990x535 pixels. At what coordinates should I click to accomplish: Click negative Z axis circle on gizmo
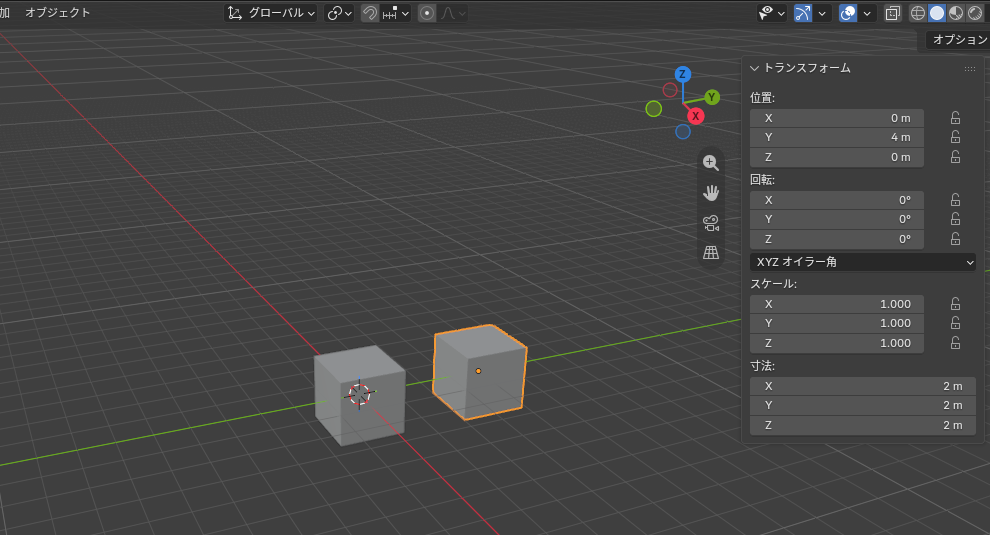[683, 131]
